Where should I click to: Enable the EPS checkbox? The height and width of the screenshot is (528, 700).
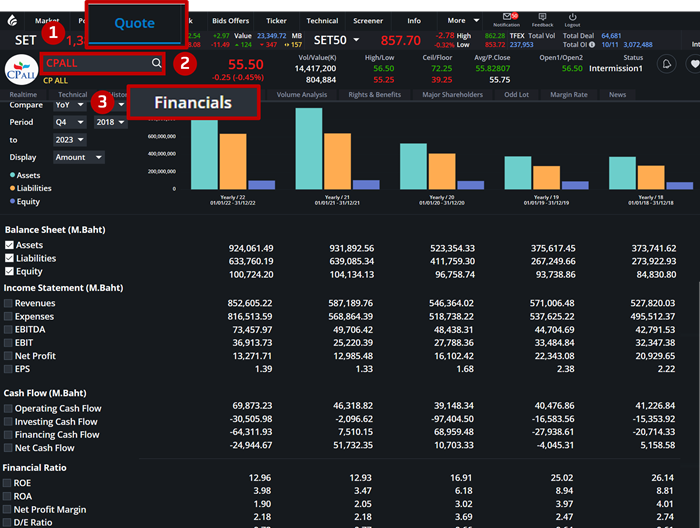(8, 369)
